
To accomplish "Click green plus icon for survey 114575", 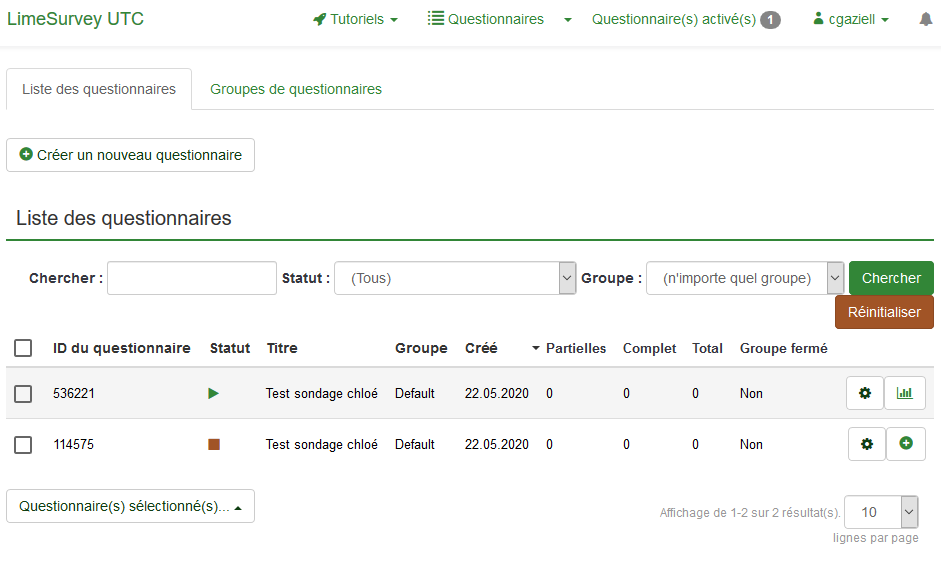I will tap(906, 444).
